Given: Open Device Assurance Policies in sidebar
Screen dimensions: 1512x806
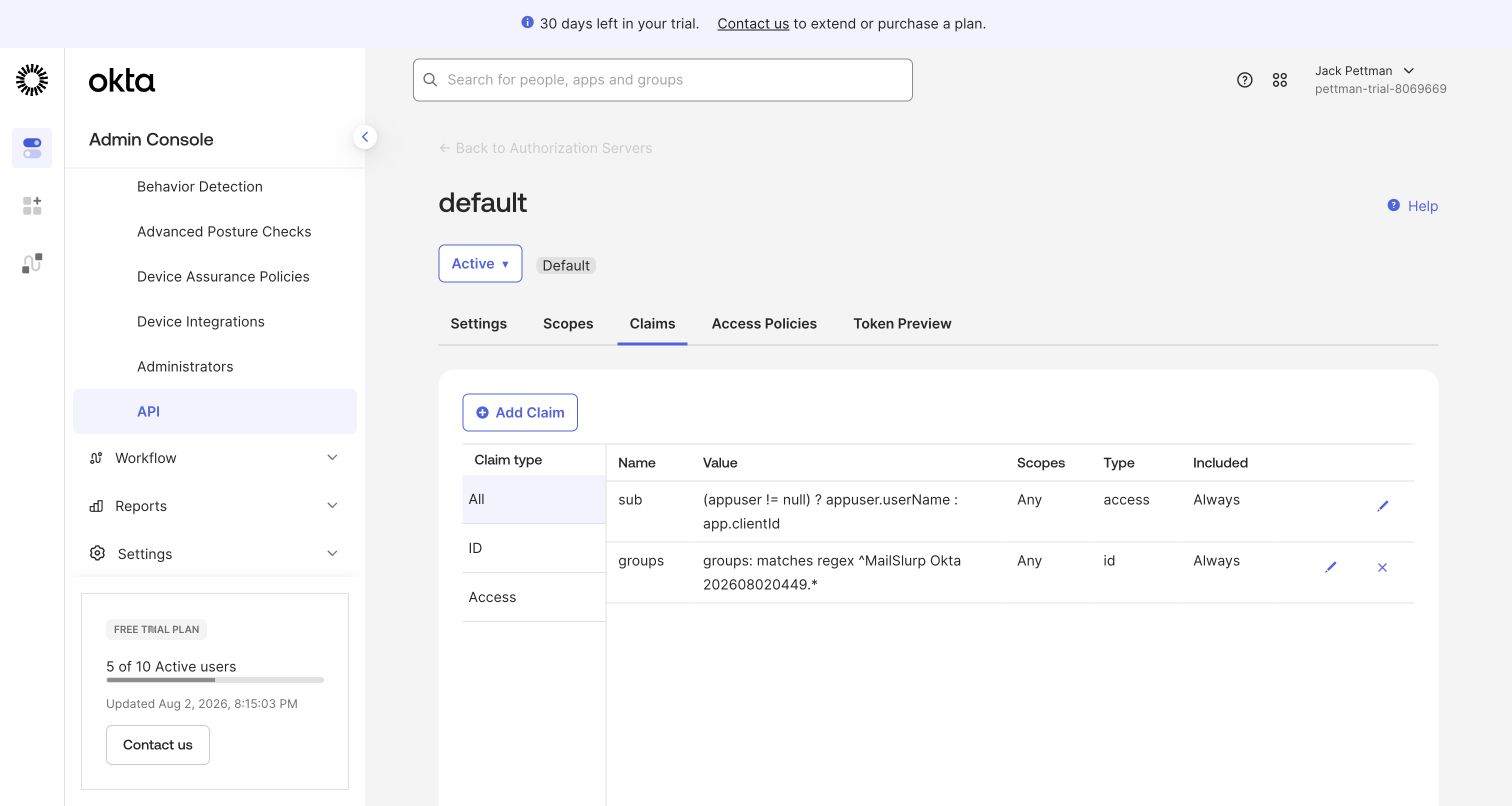Looking at the screenshot, I should (x=223, y=276).
